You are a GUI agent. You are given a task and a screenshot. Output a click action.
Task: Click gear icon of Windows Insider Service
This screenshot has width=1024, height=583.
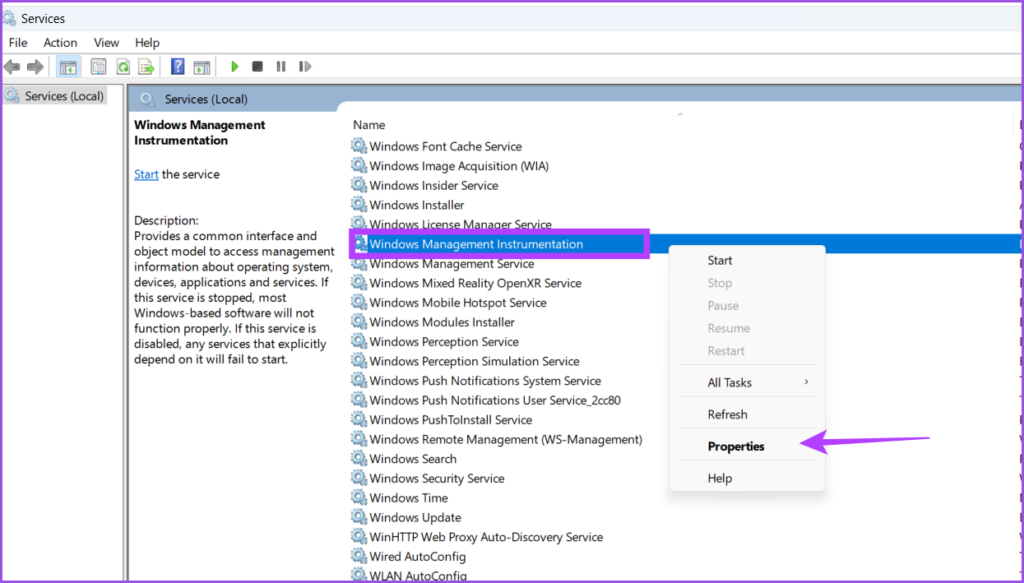tap(359, 185)
